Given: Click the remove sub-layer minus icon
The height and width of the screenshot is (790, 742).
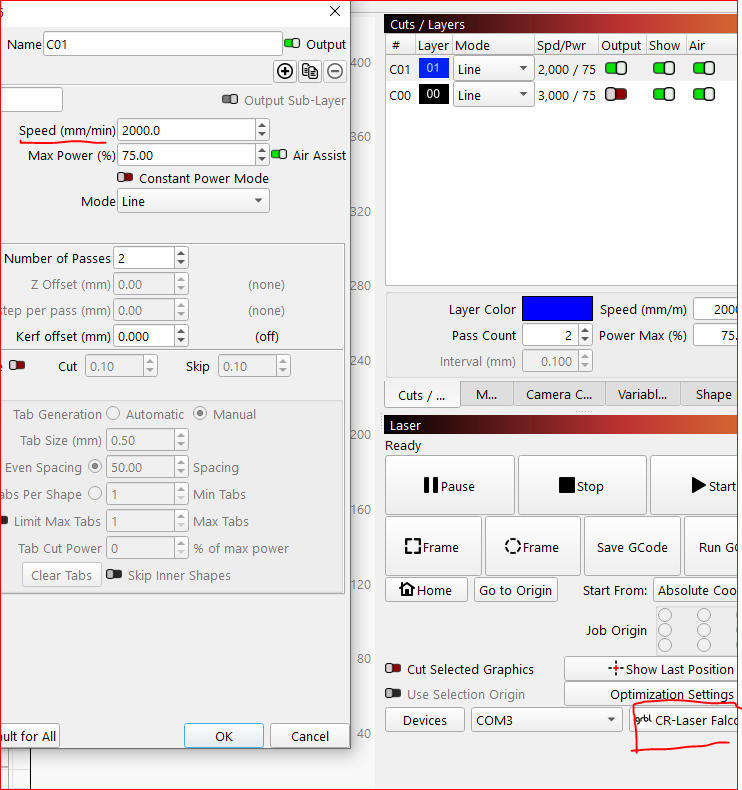Looking at the screenshot, I should pyautogui.click(x=335, y=71).
